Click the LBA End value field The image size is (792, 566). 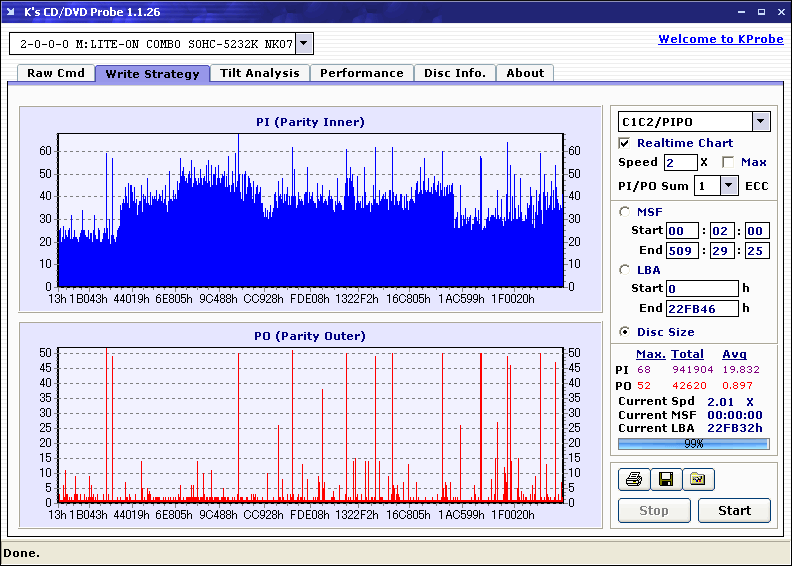click(702, 309)
